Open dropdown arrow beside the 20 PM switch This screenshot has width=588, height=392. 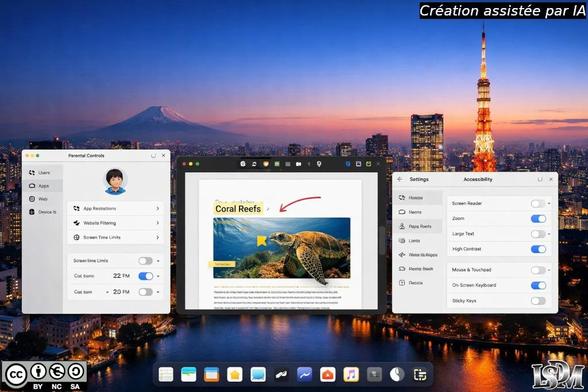tap(158, 292)
